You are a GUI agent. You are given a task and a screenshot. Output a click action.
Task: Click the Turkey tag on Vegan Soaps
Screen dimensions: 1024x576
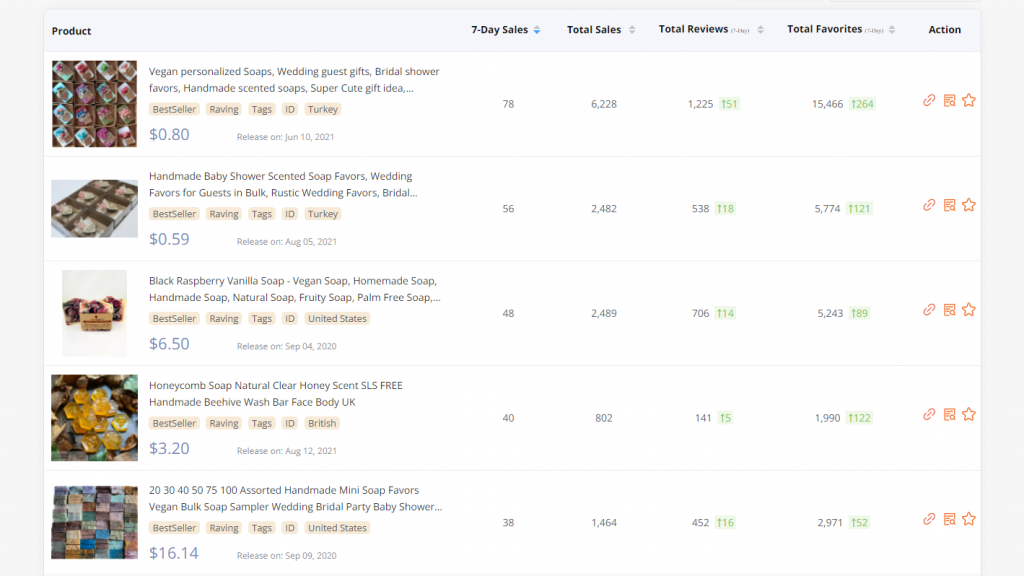point(323,109)
